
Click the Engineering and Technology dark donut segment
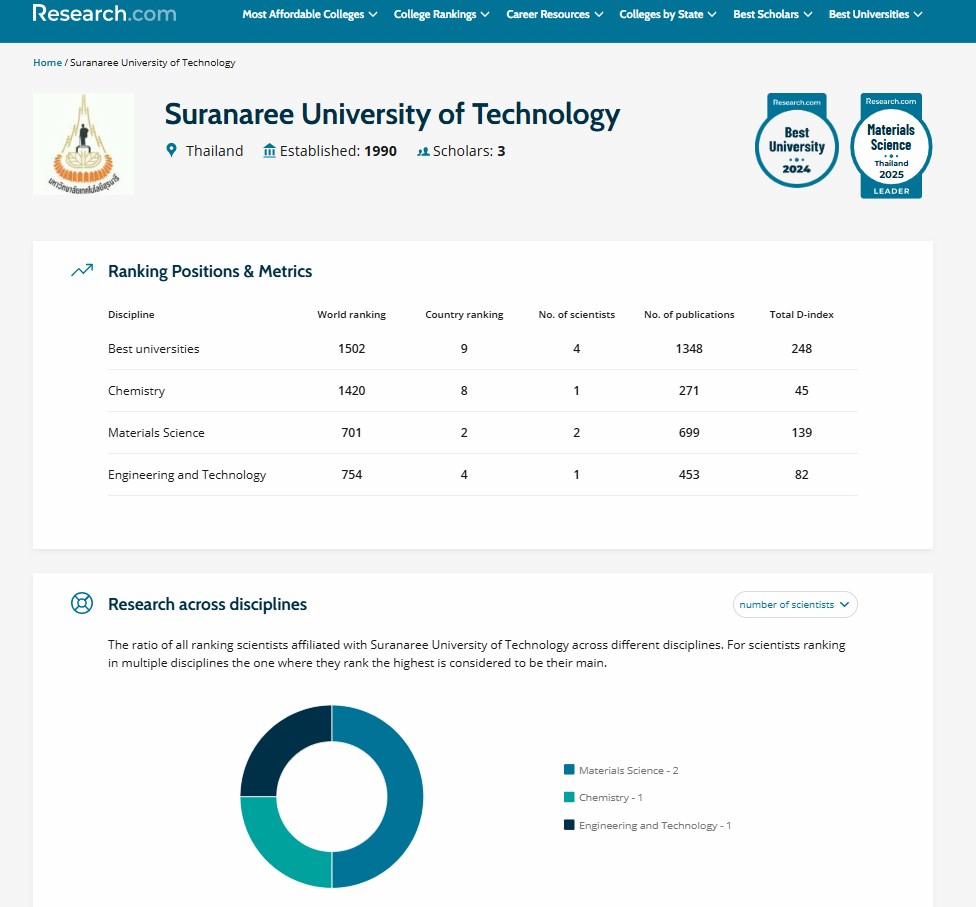[x=281, y=745]
